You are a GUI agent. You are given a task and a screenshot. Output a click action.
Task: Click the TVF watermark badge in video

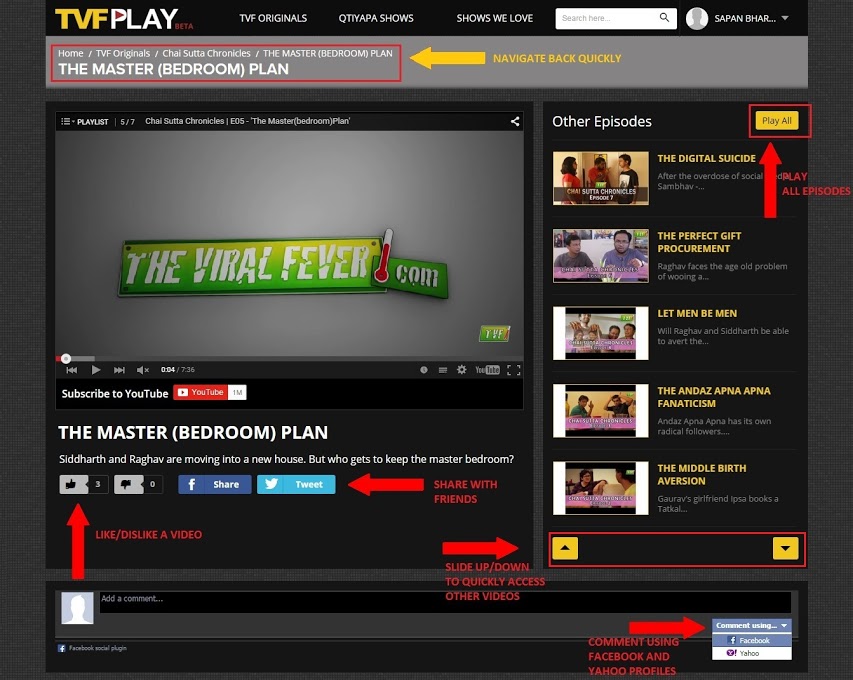coord(495,333)
